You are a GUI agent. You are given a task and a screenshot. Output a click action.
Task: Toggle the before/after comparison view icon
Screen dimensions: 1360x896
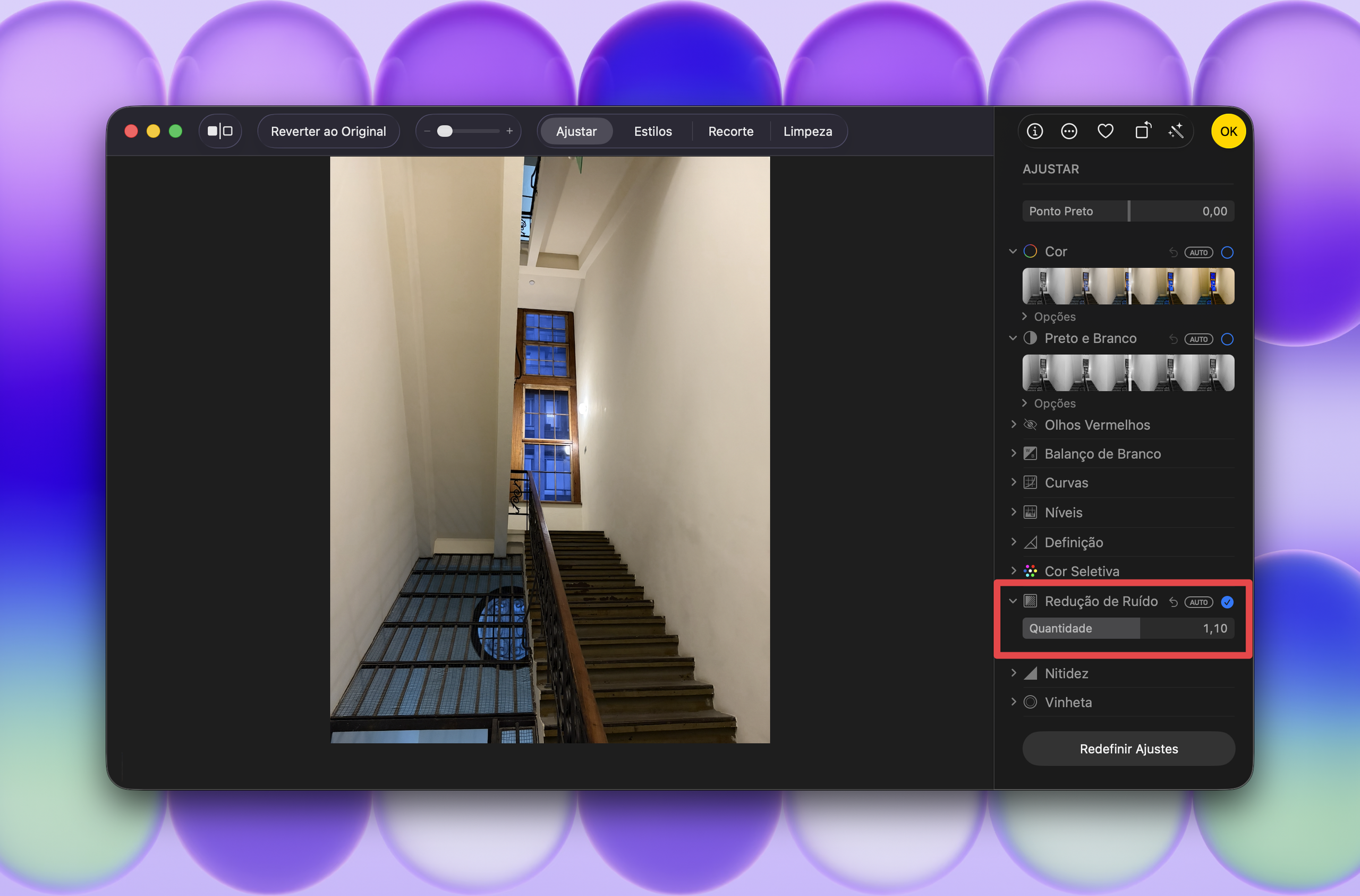coord(220,131)
